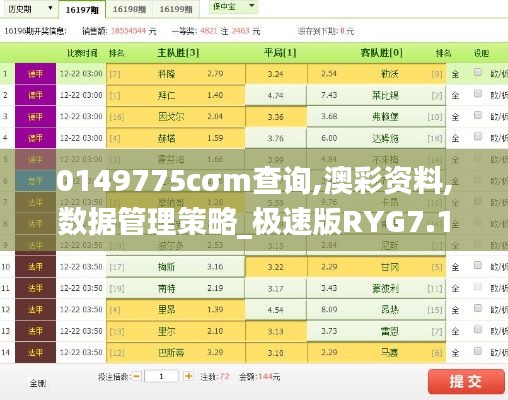Open the 历史期 dropdown
508x400 pixels.
(x=30, y=9)
